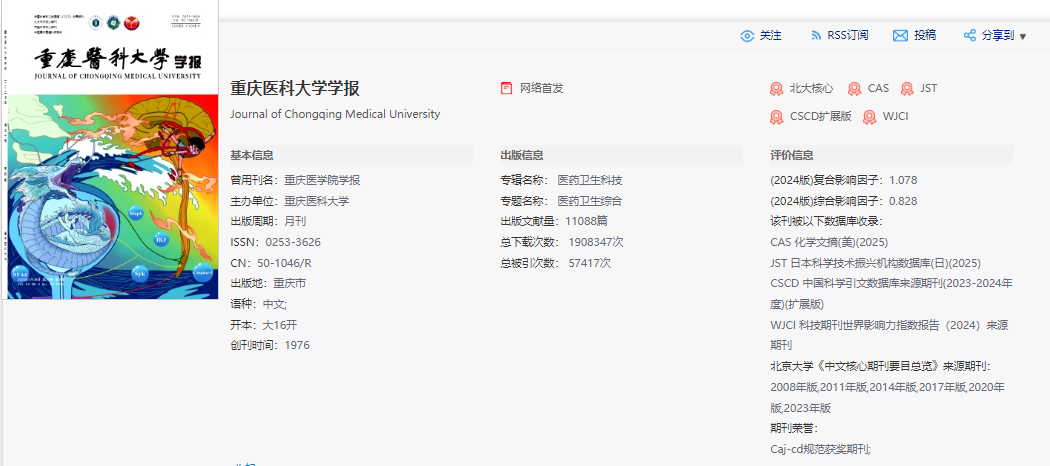Click the 总被引次数 57417次 row
This screenshot has height=466, width=1050.
556,262
